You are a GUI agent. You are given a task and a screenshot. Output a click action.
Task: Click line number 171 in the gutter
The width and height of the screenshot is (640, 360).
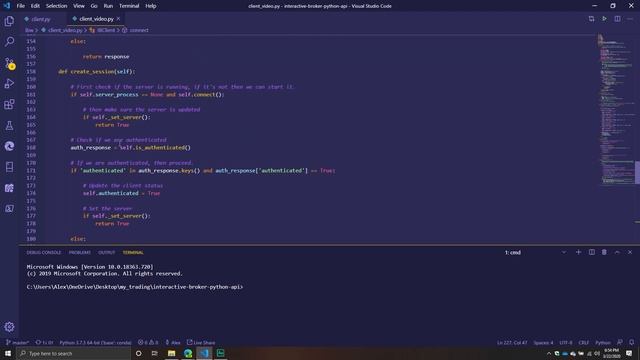coord(31,170)
